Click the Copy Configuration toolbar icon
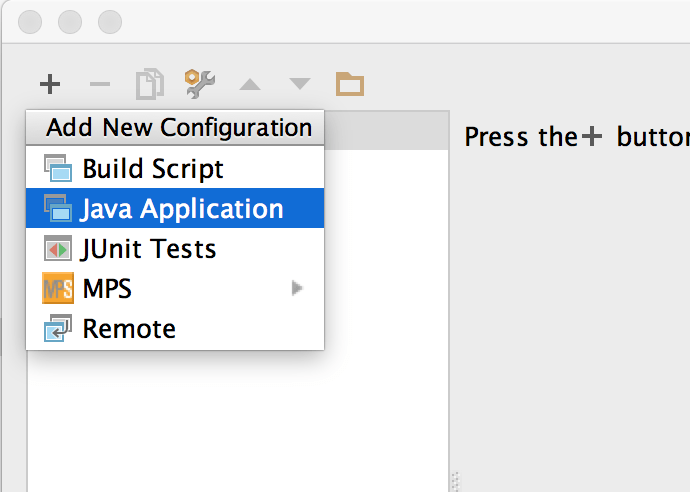The height and width of the screenshot is (492, 690). (150, 84)
